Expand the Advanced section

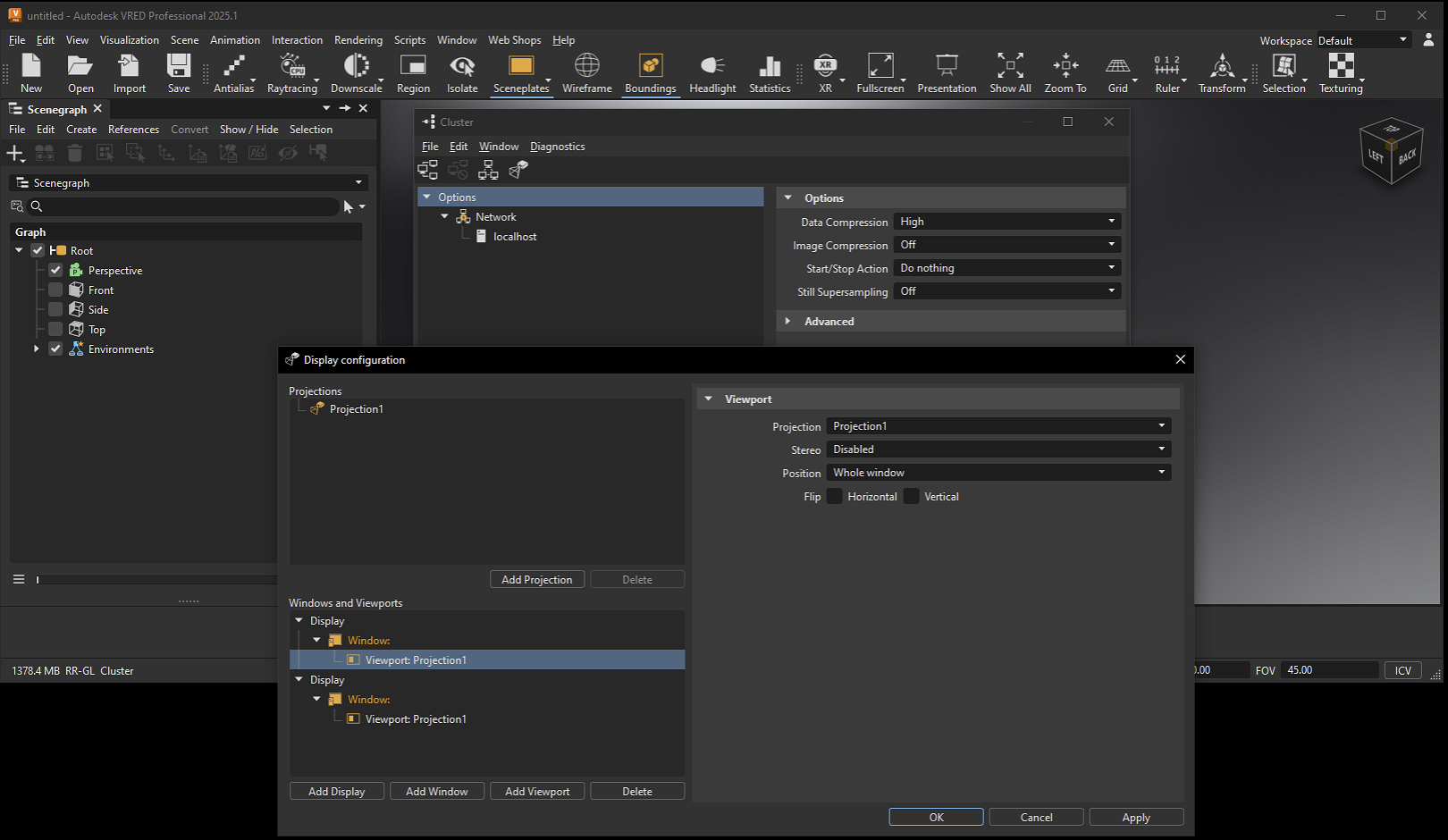point(829,322)
